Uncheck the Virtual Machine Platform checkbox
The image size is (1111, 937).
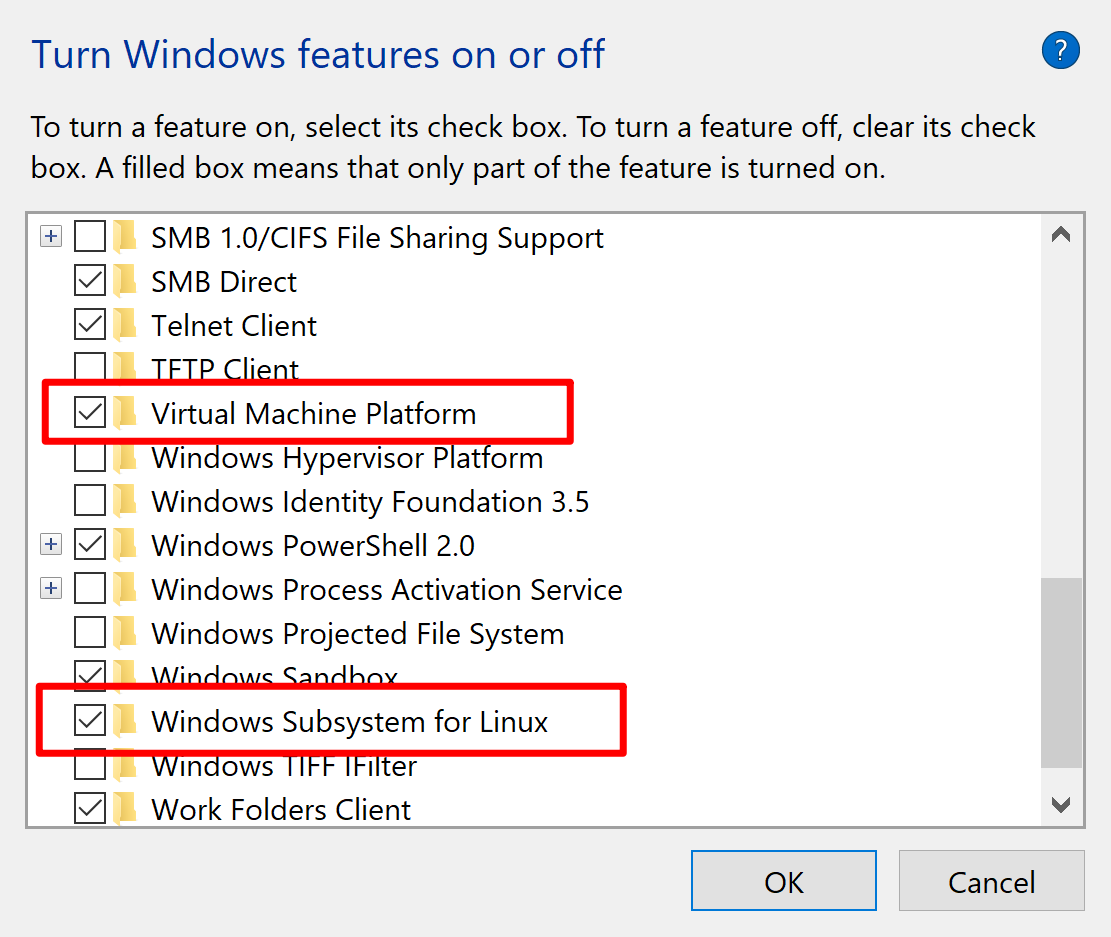coord(90,413)
